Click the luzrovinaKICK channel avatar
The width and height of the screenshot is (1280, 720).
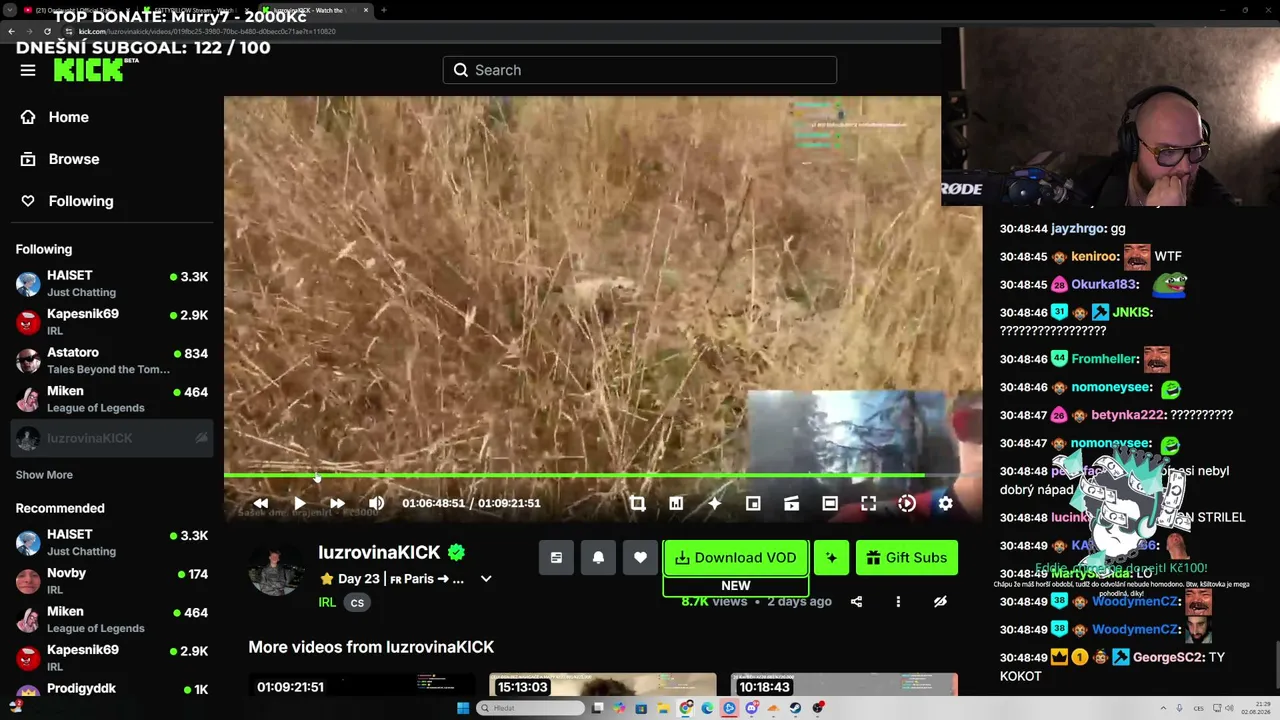click(276, 570)
